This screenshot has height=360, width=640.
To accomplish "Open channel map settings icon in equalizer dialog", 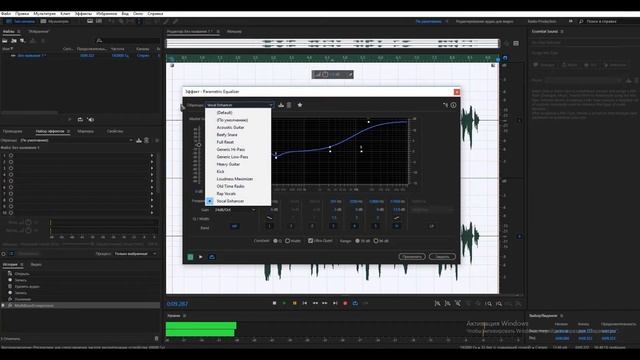I will coord(445,105).
